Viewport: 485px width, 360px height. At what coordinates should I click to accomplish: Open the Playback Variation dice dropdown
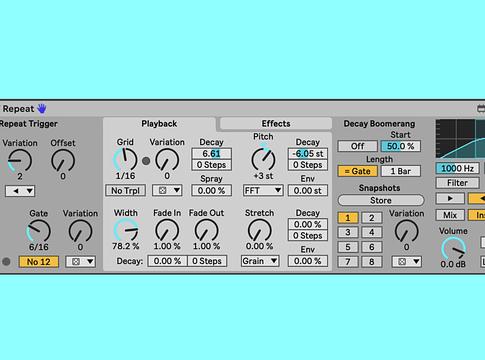tap(167, 191)
